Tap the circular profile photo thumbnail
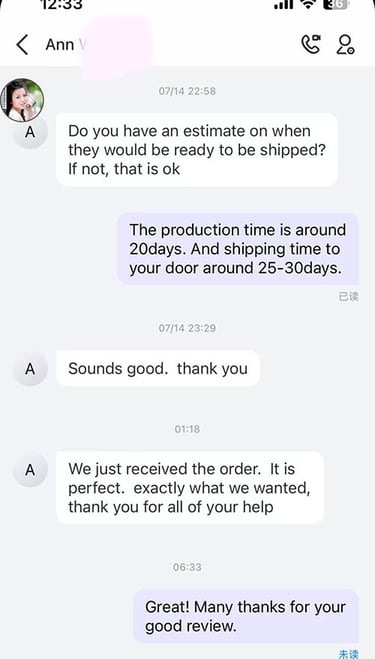 22,100
